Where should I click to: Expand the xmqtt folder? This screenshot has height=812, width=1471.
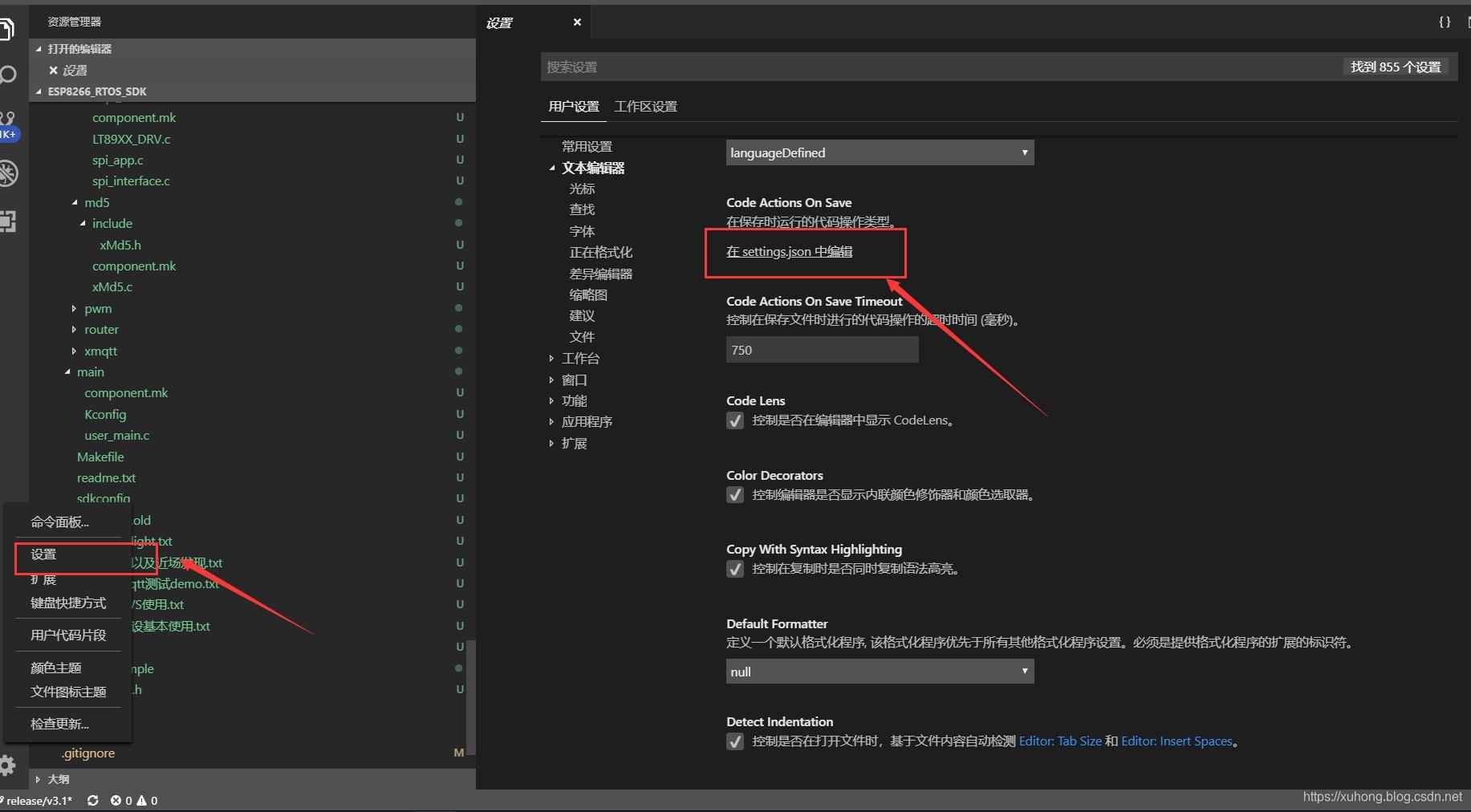pos(74,351)
